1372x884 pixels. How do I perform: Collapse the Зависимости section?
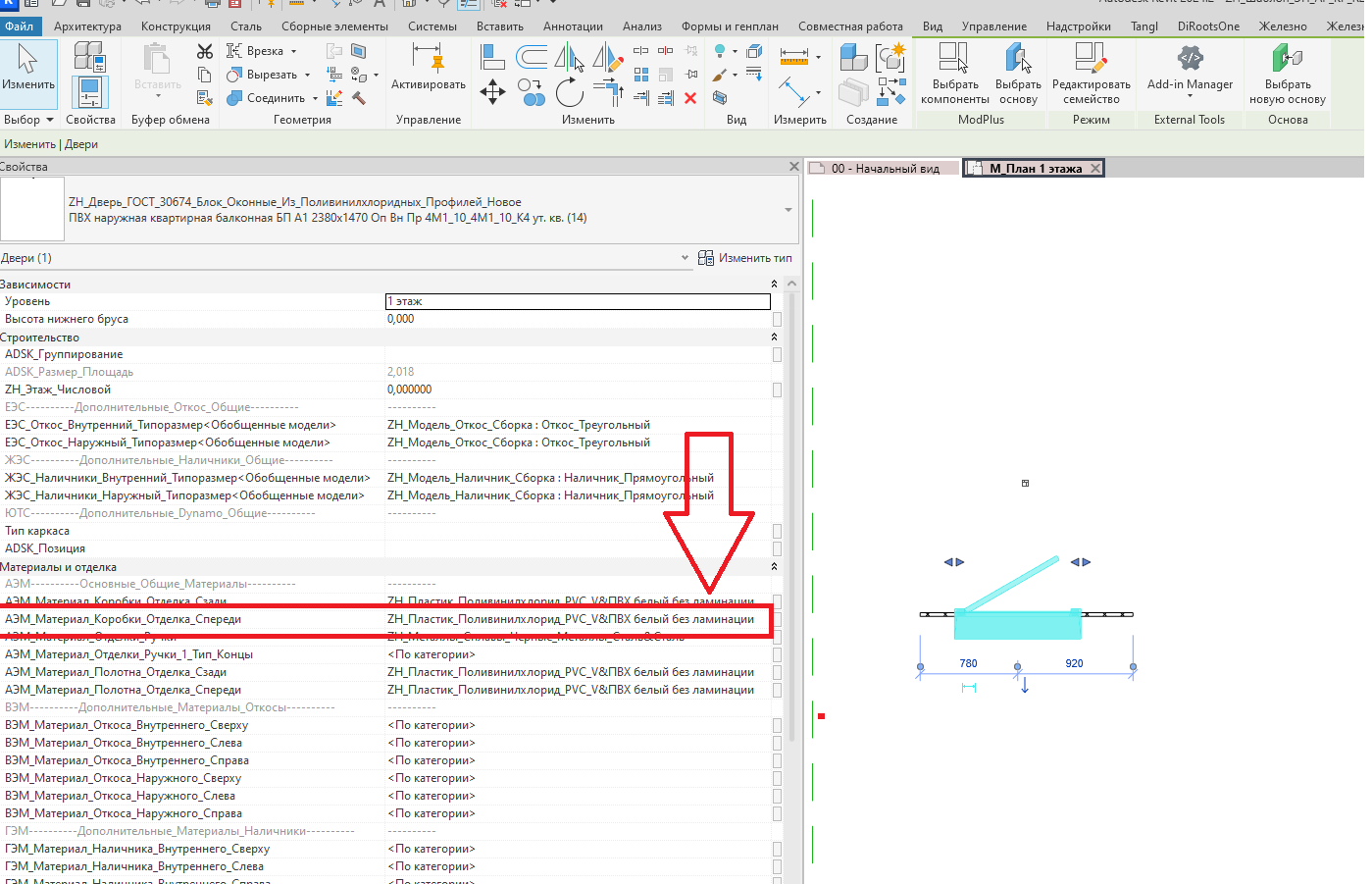[x=774, y=285]
